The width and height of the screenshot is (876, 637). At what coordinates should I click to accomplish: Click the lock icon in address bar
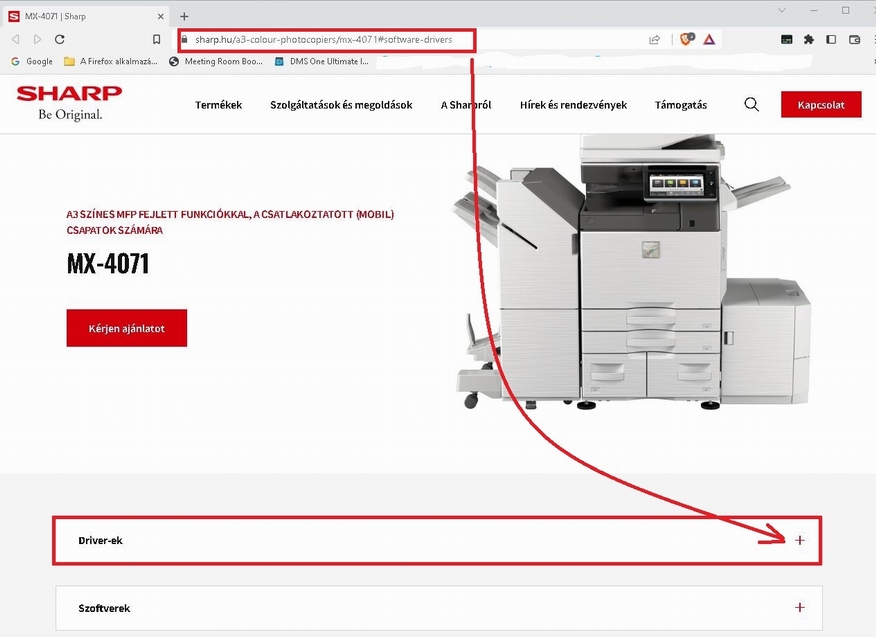(x=184, y=39)
